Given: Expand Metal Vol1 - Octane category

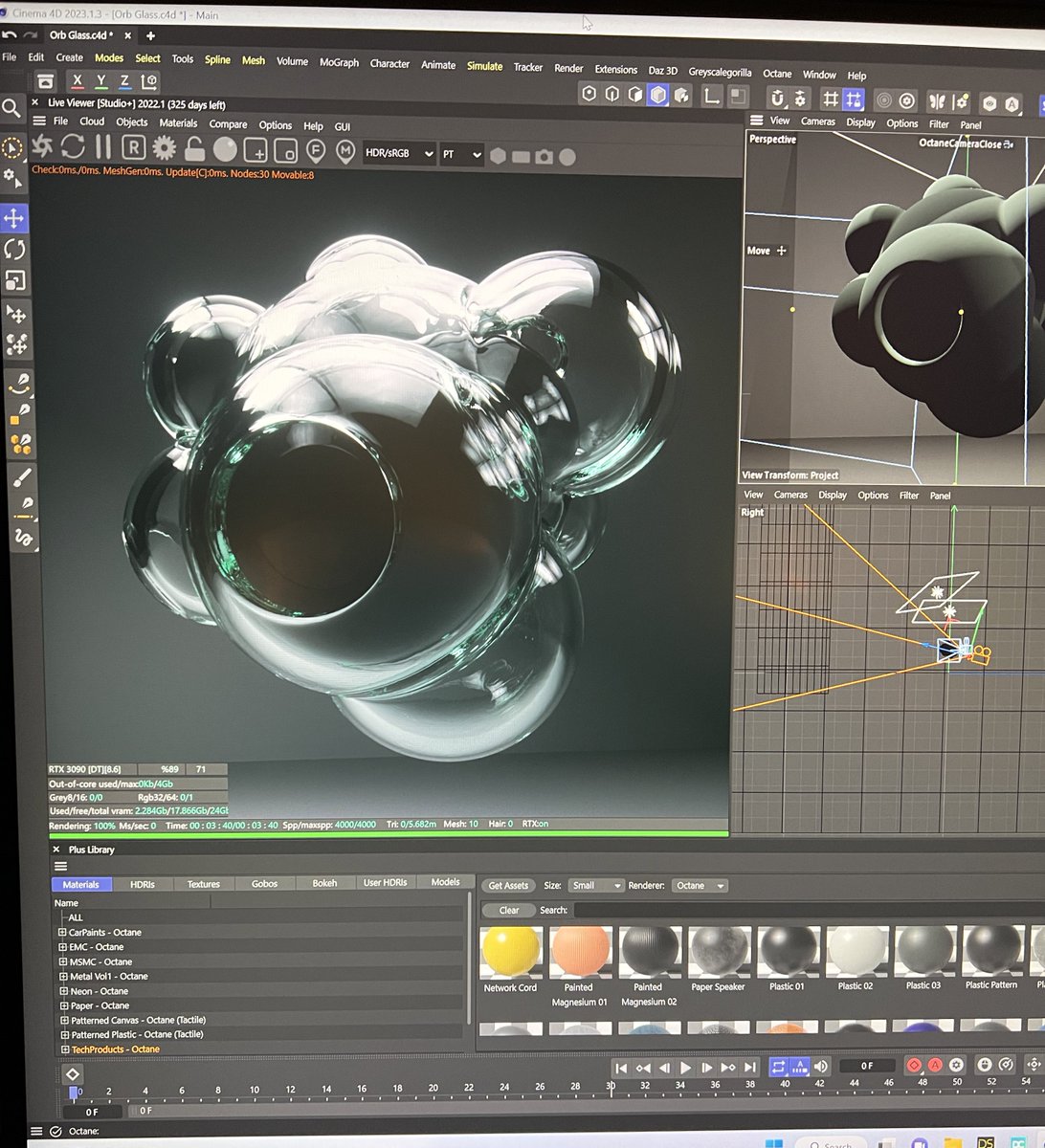Looking at the screenshot, I should [x=62, y=977].
